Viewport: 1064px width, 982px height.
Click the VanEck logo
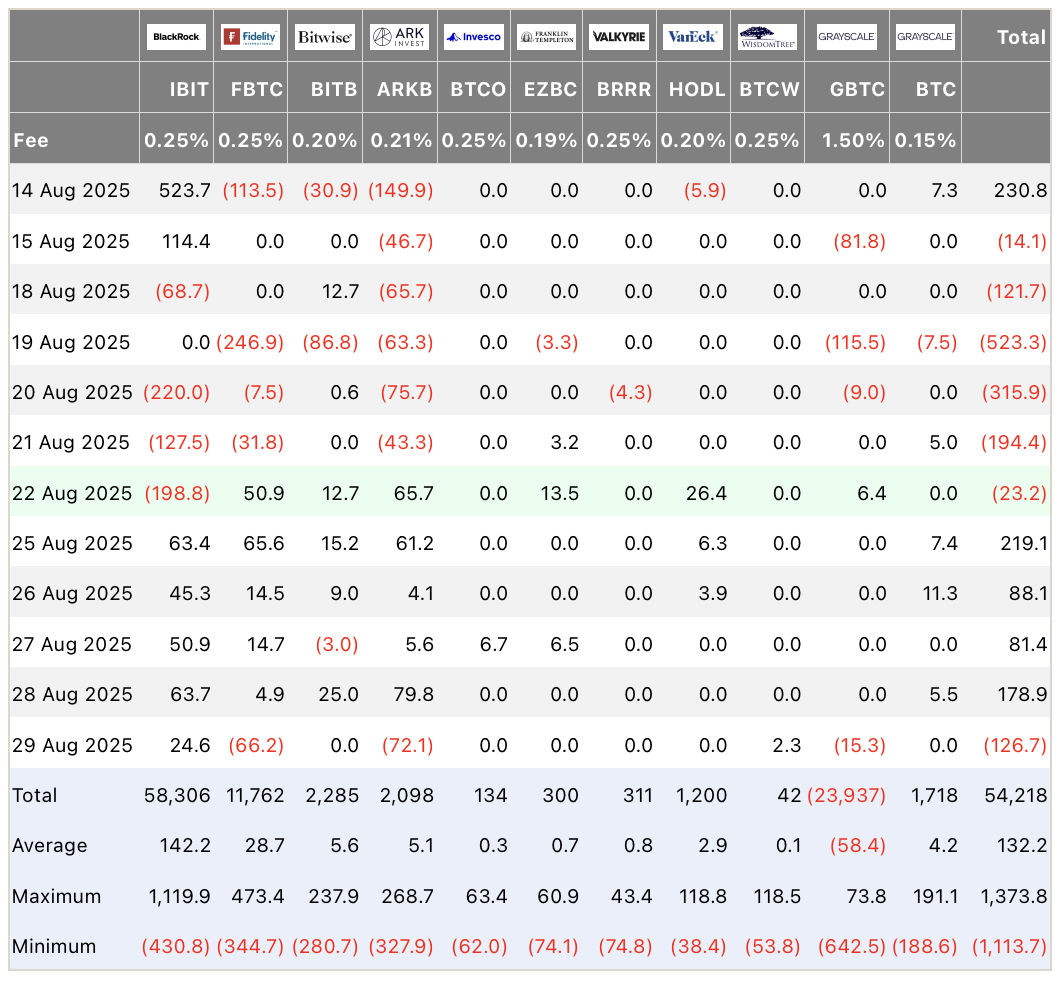(x=692, y=37)
